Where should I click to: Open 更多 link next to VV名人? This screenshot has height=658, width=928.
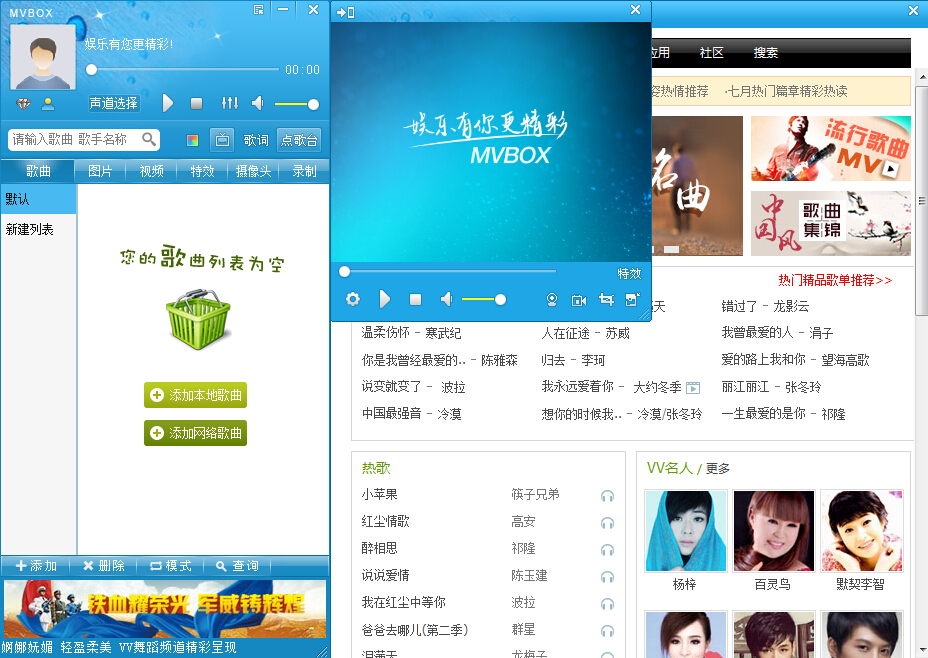[x=718, y=469]
